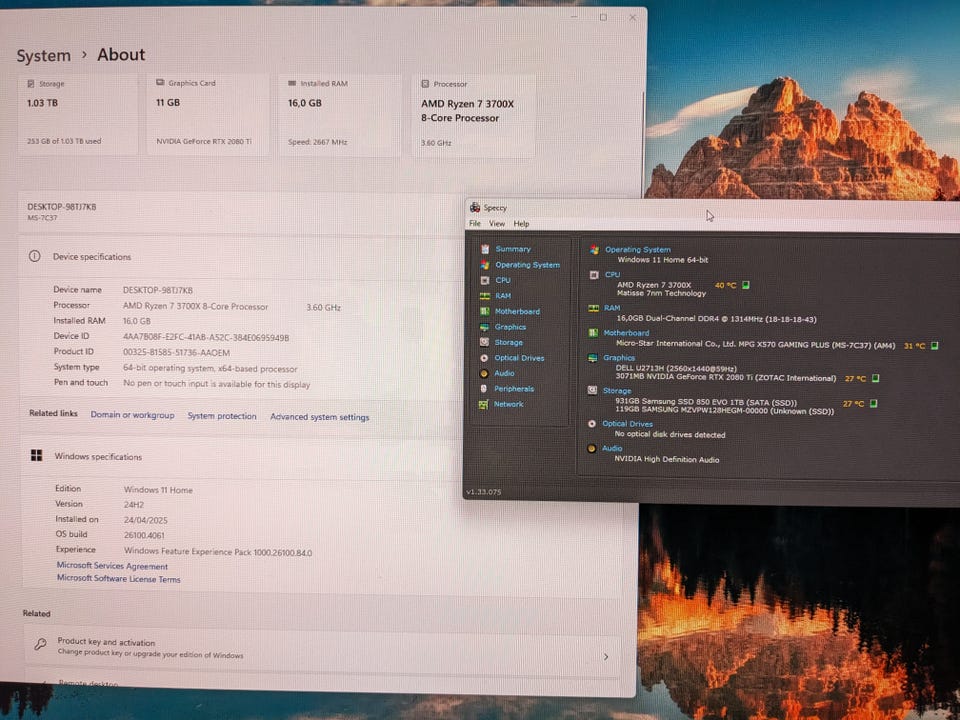Viewport: 960px width, 720px height.
Task: Click the CPU chip icon in Speccy summary
Action: click(594, 275)
